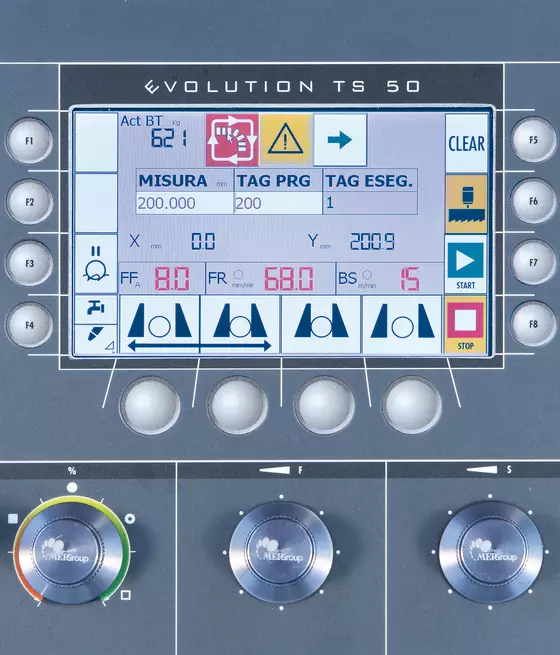Open the yellow warning triangle alert
The image size is (560, 655).
click(x=286, y=140)
